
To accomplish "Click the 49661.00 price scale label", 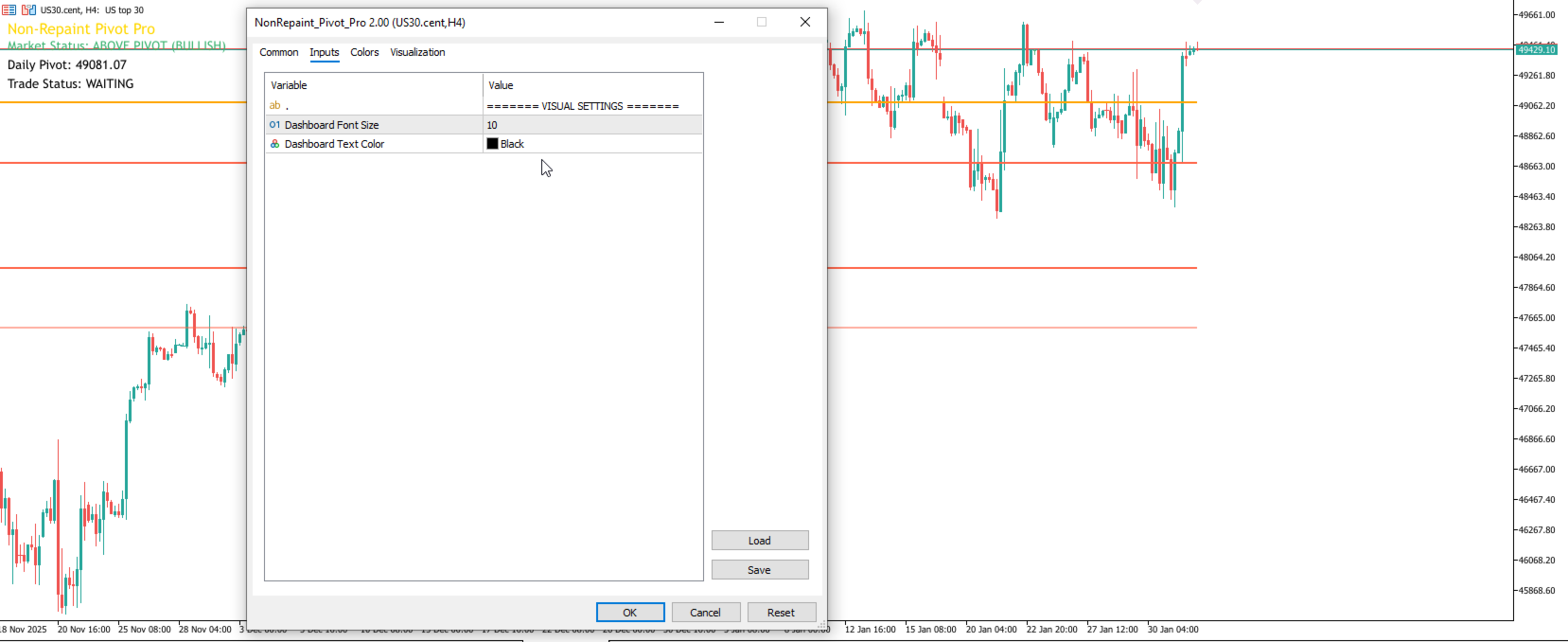I will (x=1537, y=15).
